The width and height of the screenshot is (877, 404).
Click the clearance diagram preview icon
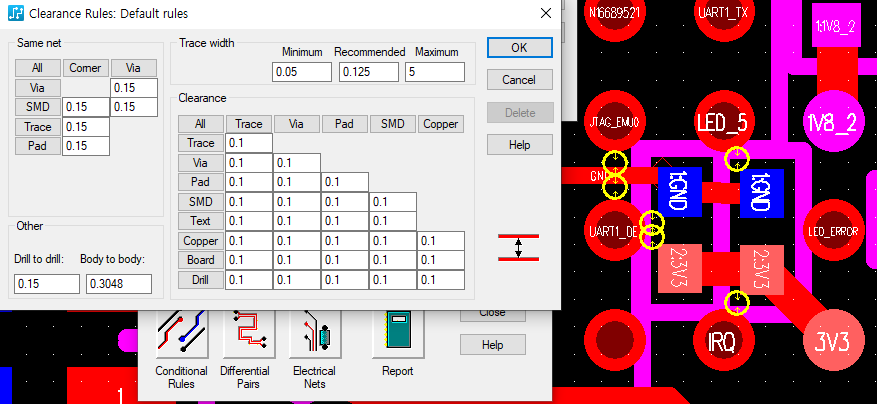click(518, 247)
